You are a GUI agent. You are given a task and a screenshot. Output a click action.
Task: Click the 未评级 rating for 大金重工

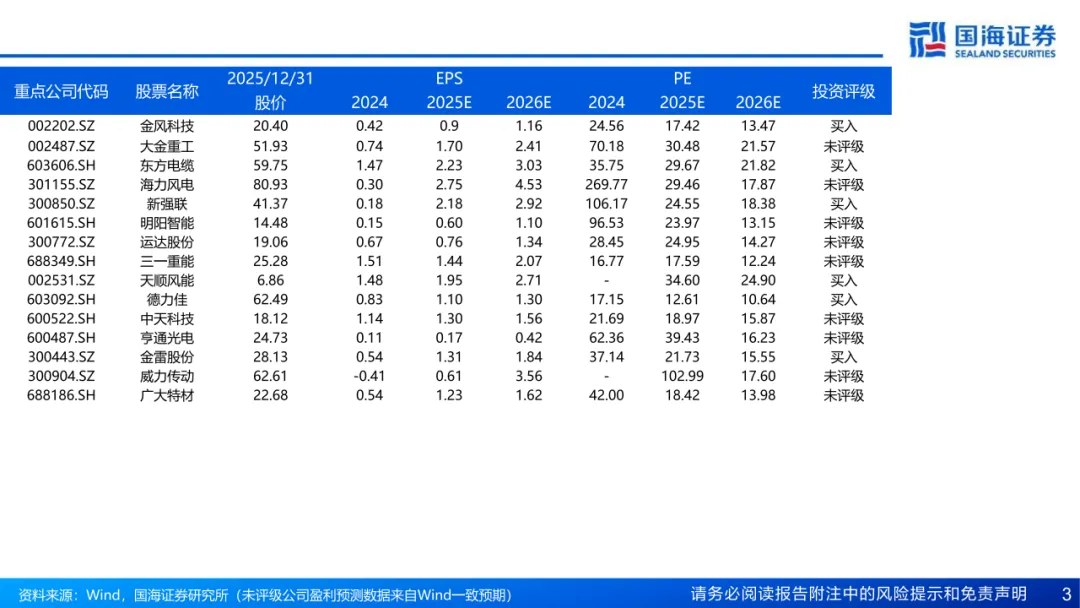pos(843,146)
